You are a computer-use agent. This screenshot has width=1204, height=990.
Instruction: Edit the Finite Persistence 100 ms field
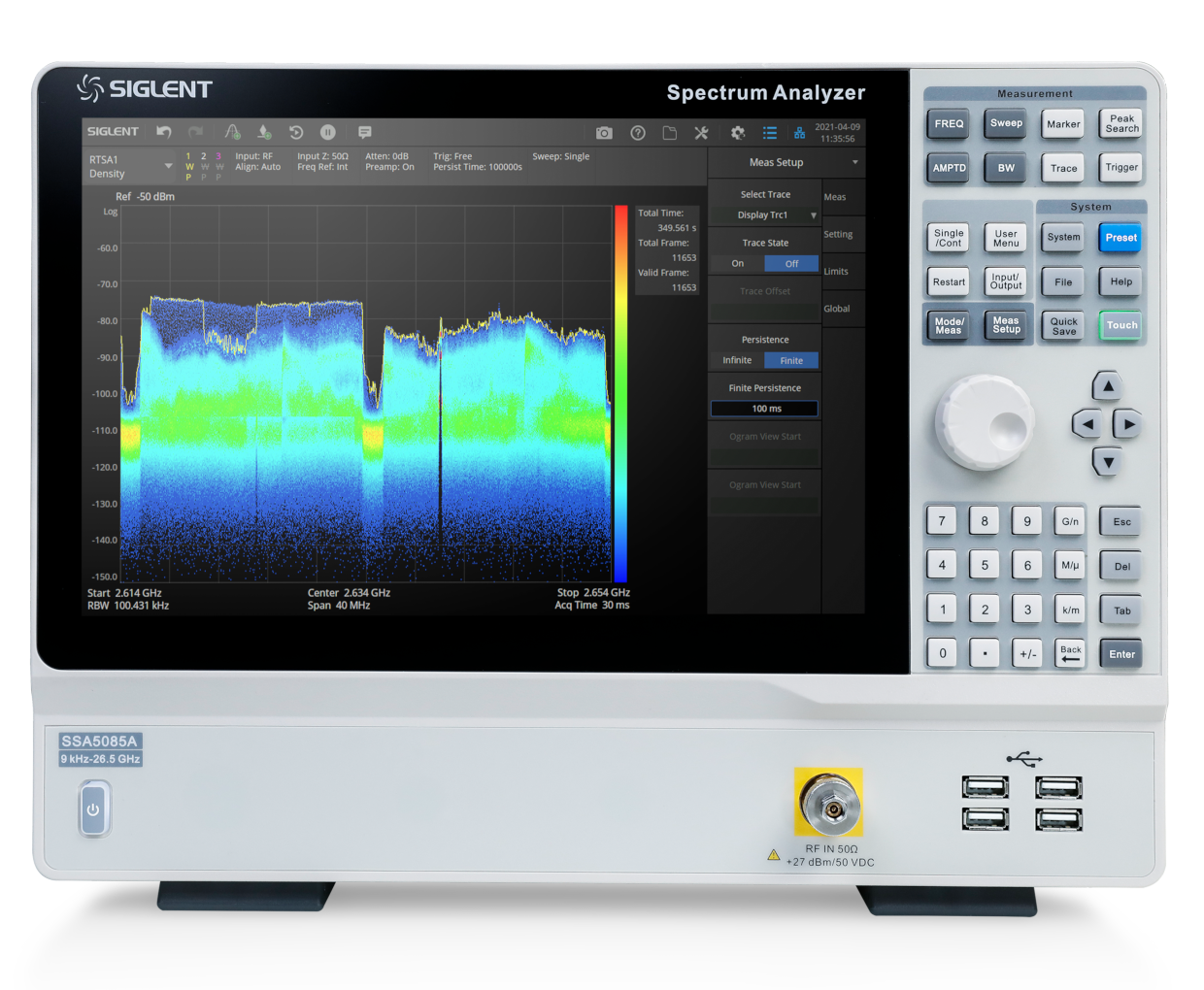[765, 409]
